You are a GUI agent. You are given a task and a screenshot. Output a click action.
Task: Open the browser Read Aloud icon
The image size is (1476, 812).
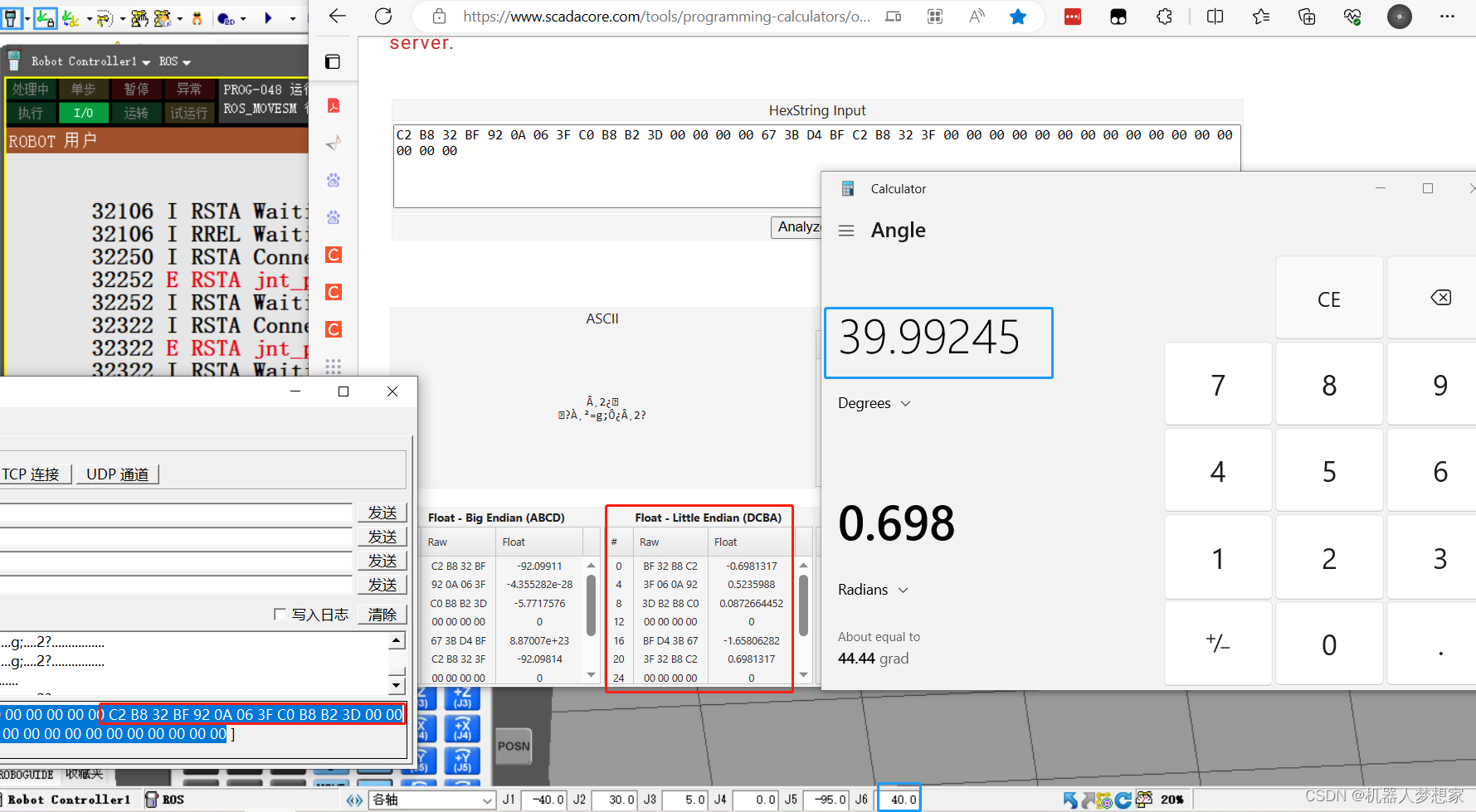click(977, 17)
